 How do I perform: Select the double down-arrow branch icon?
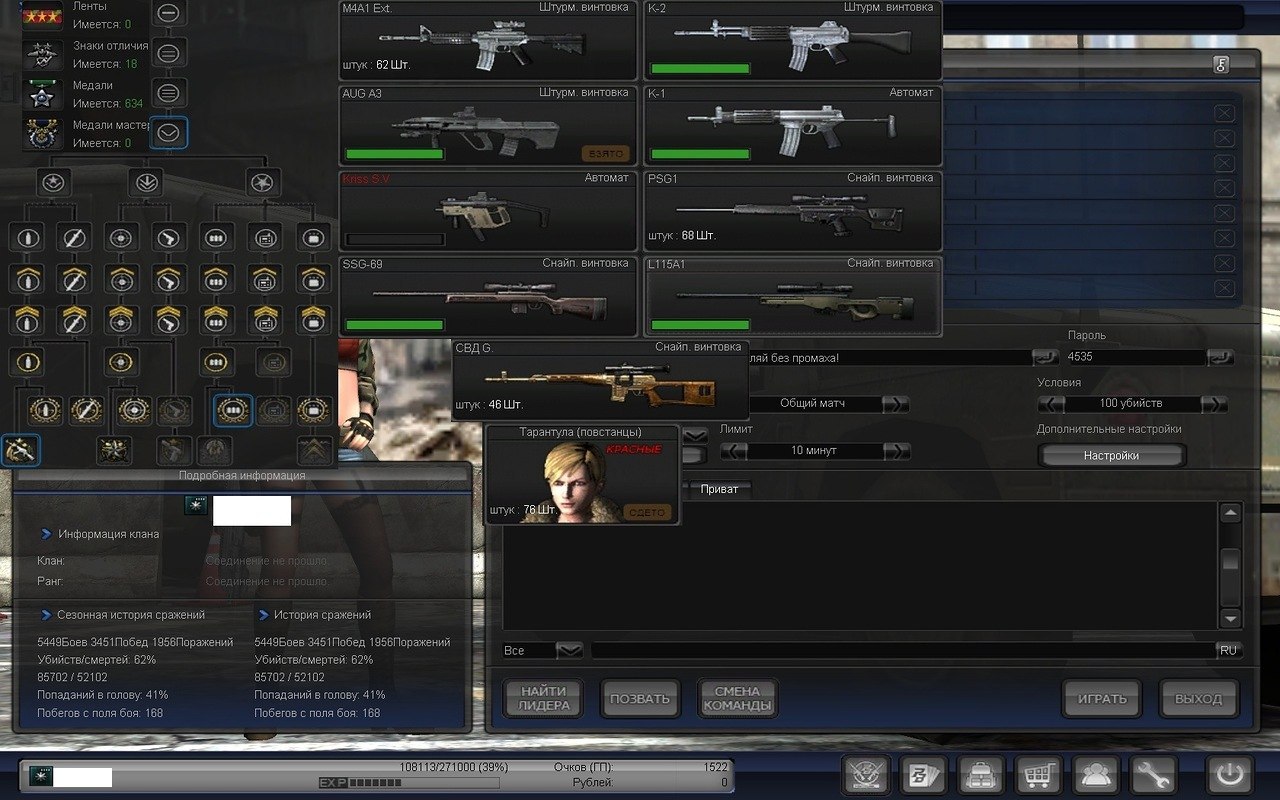tap(147, 182)
